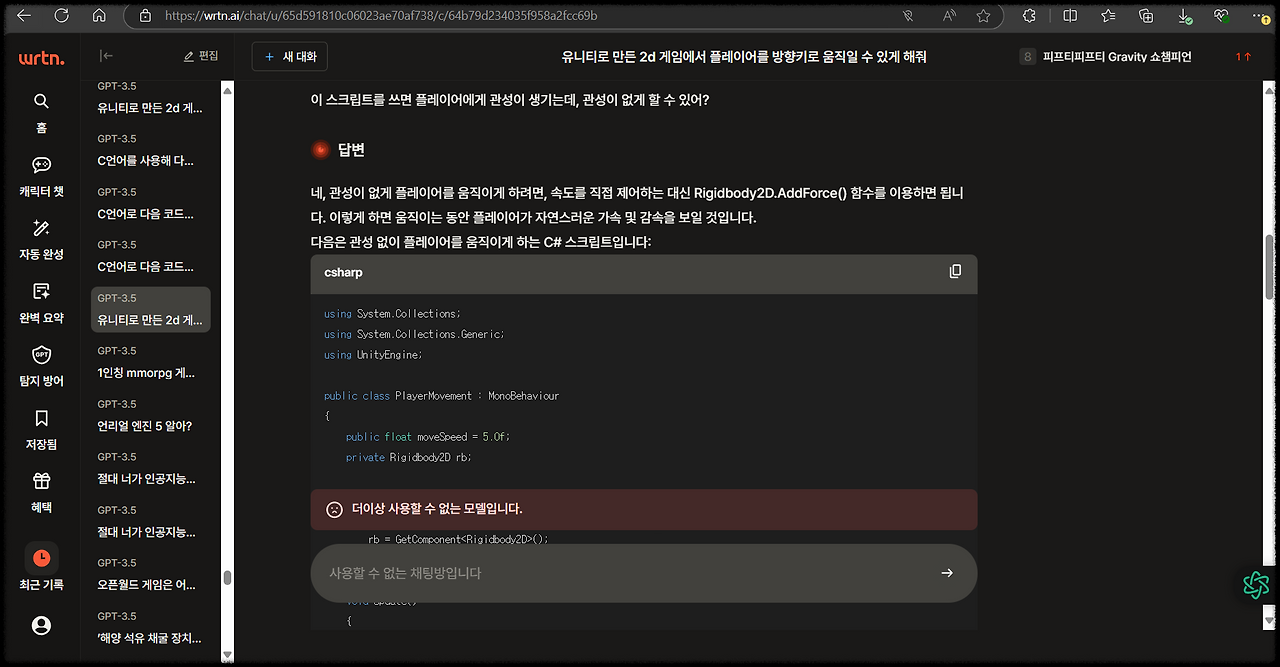Viewport: 1280px width, 667px height.
Task: View 최근 기록 recent history
Action: coord(41,568)
